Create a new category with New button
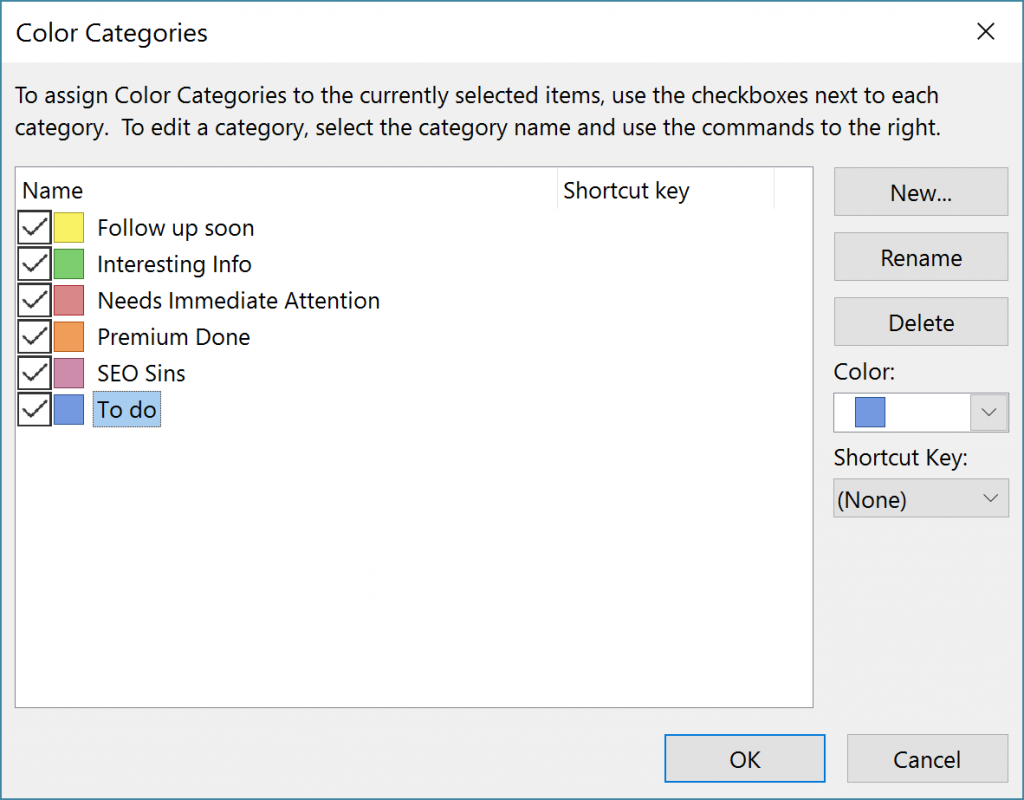The width and height of the screenshot is (1024, 800). click(920, 192)
